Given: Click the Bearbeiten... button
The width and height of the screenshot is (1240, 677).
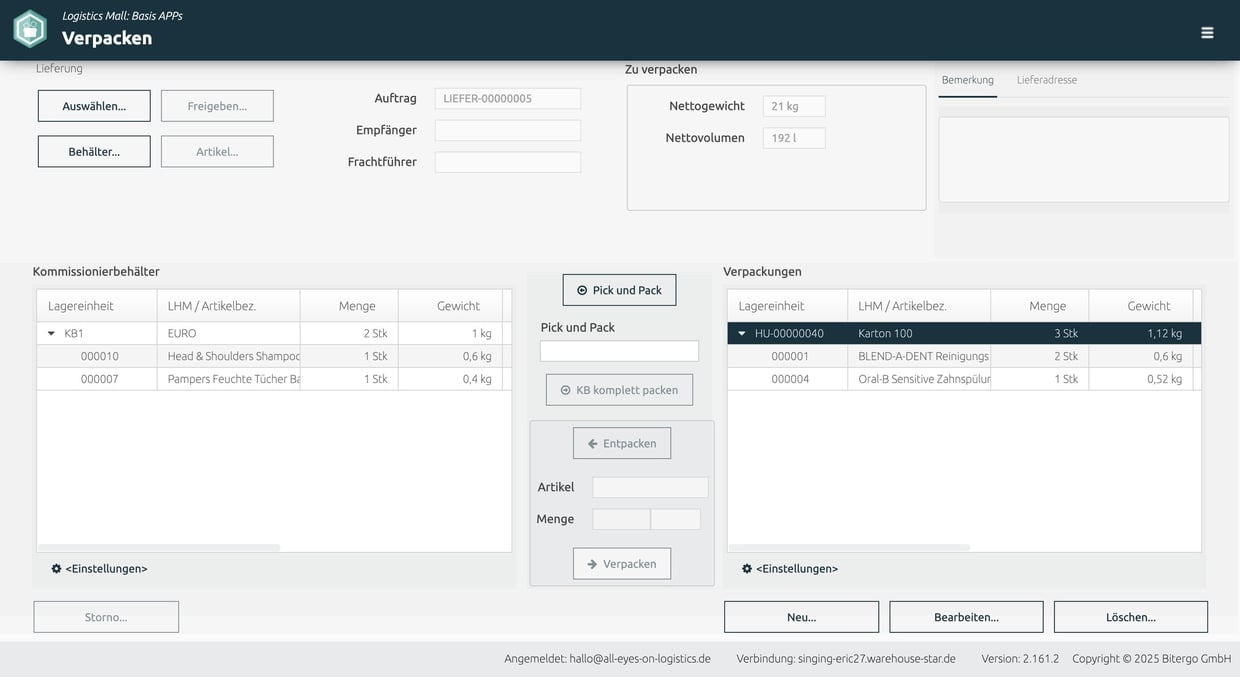Looking at the screenshot, I should (x=966, y=617).
